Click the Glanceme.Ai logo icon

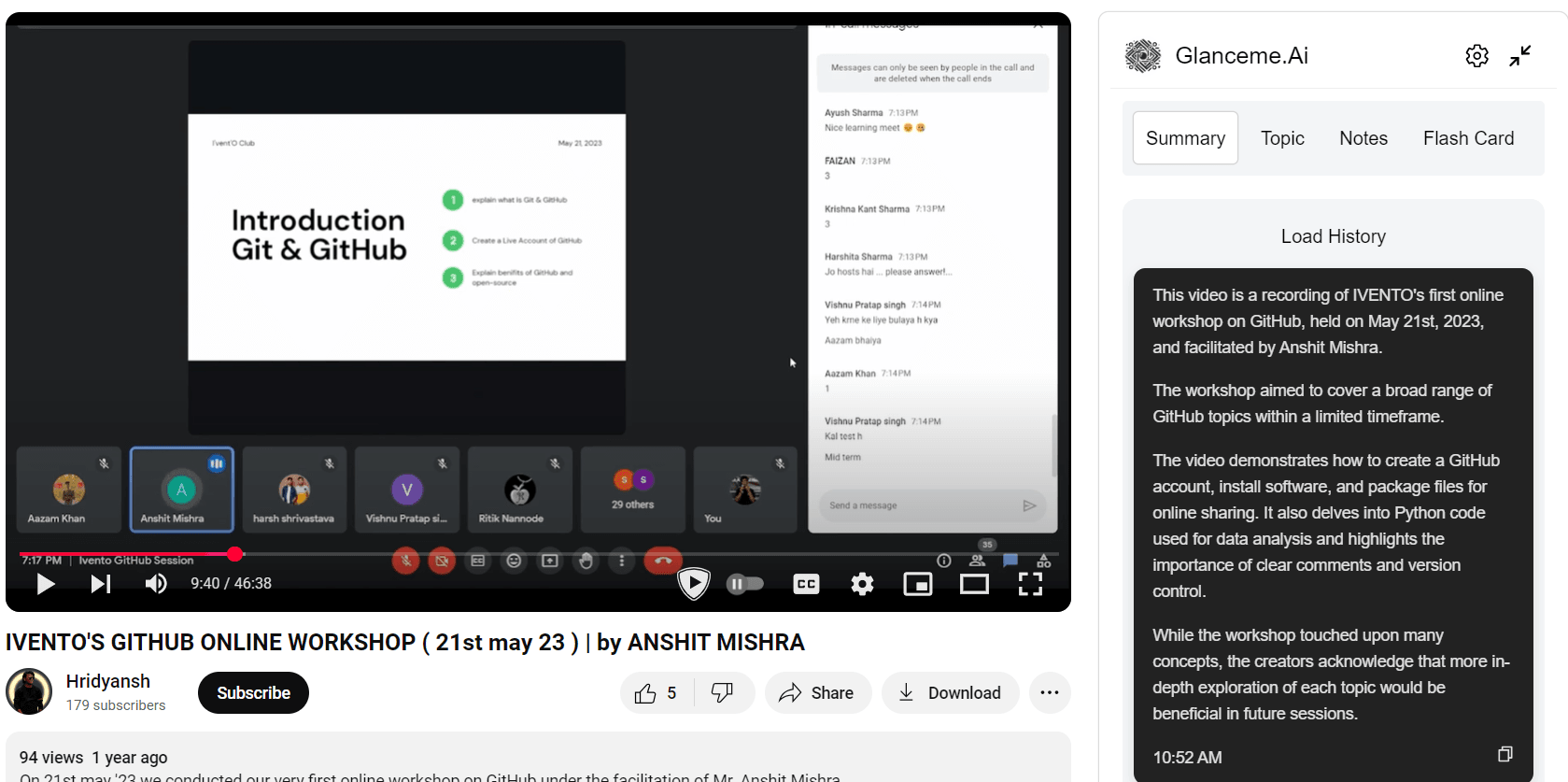[1142, 56]
